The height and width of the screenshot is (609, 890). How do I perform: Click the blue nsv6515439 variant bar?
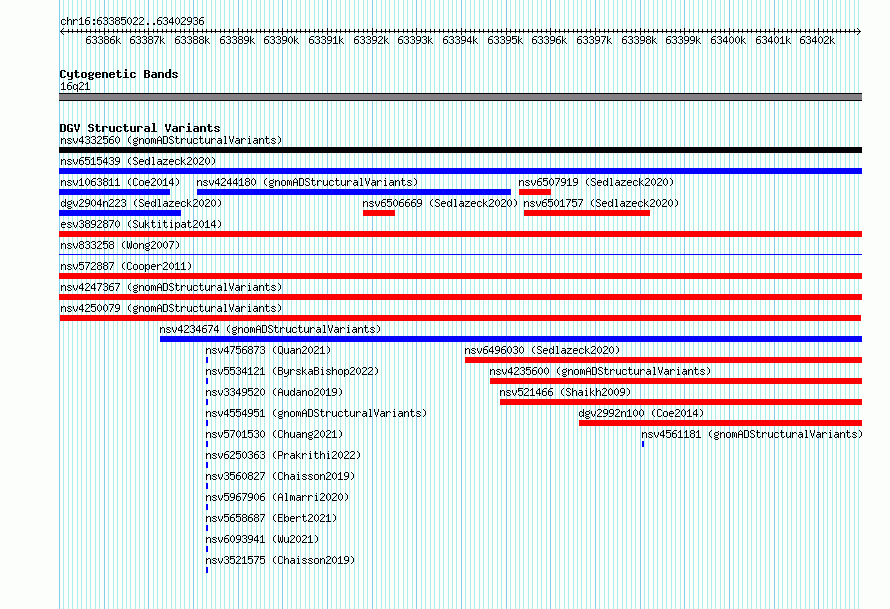(x=460, y=171)
